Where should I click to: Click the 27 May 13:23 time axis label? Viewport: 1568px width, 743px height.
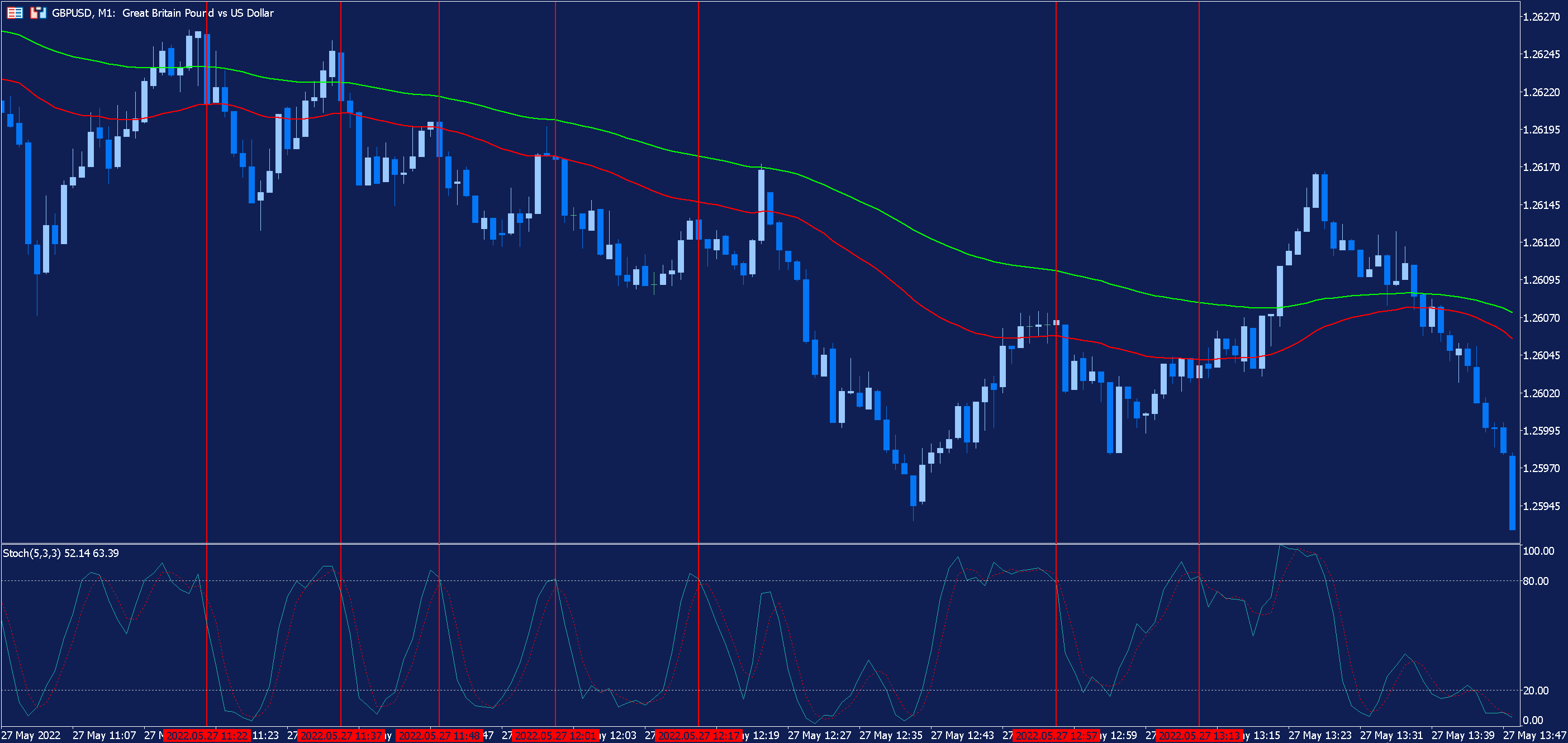pos(1320,736)
